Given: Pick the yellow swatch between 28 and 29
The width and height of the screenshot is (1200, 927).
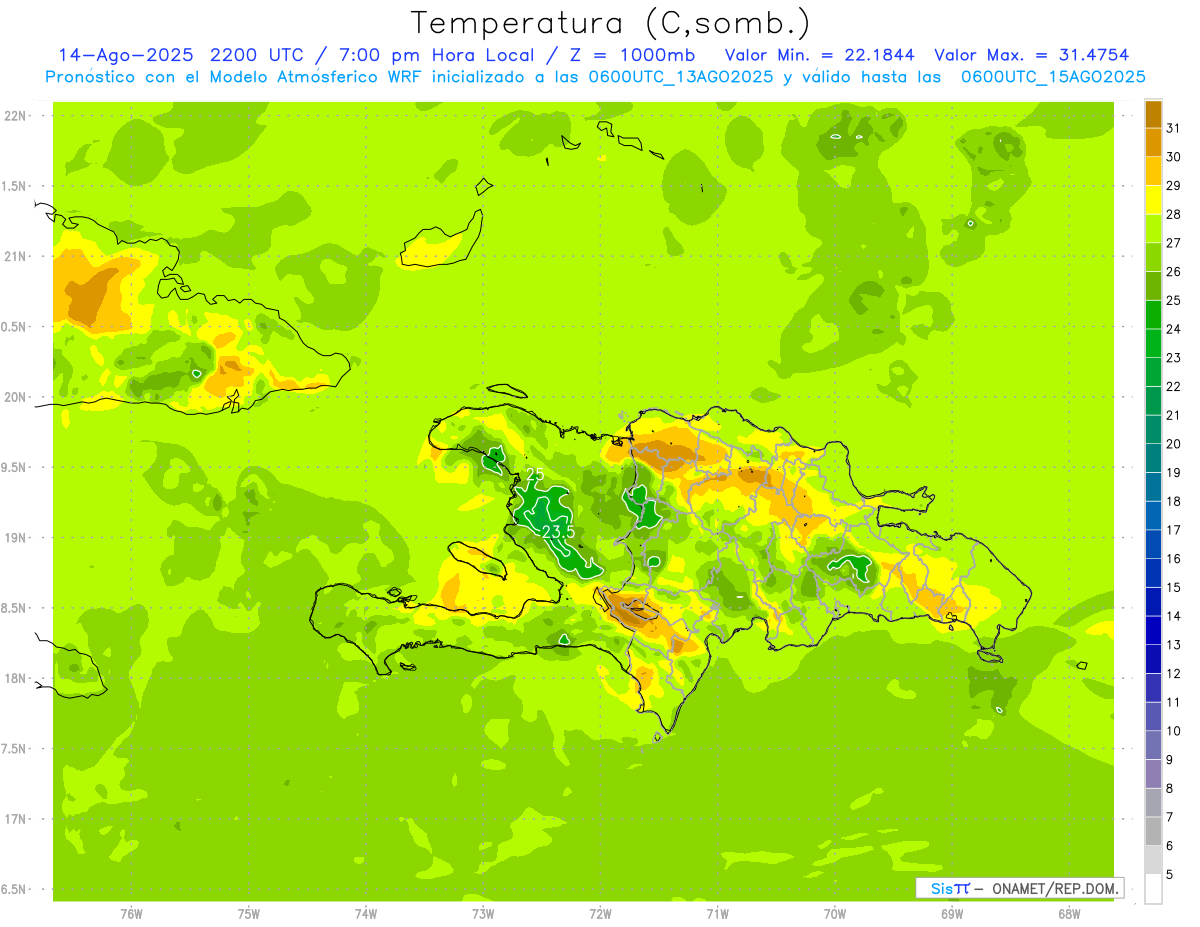Looking at the screenshot, I should tap(1154, 199).
